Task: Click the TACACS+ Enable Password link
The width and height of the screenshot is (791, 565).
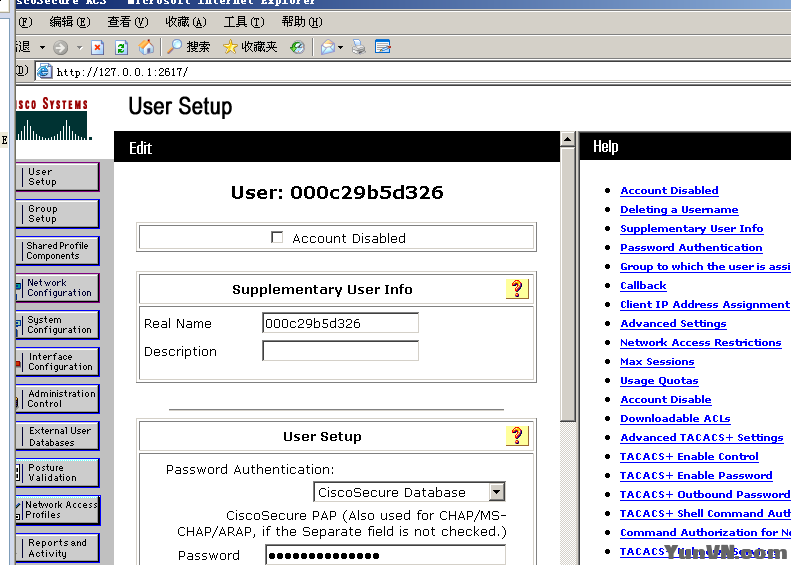Action: pos(696,476)
